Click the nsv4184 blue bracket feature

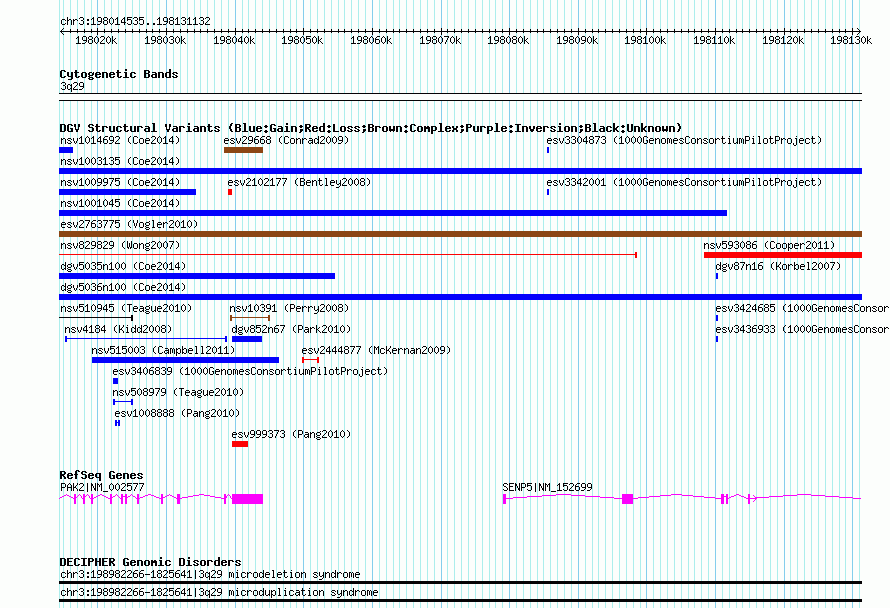[146, 339]
